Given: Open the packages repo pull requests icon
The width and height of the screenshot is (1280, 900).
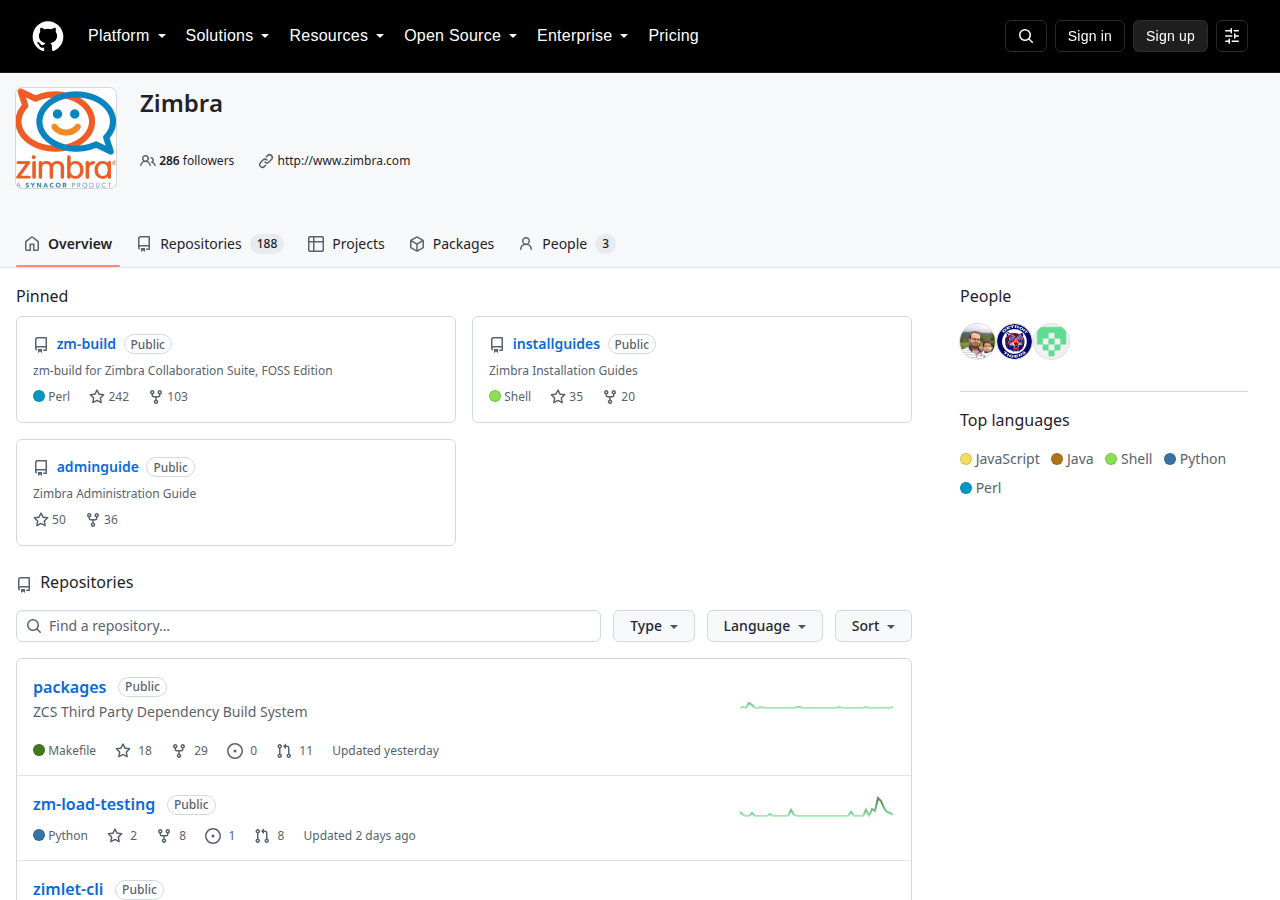Looking at the screenshot, I should pos(295,751).
